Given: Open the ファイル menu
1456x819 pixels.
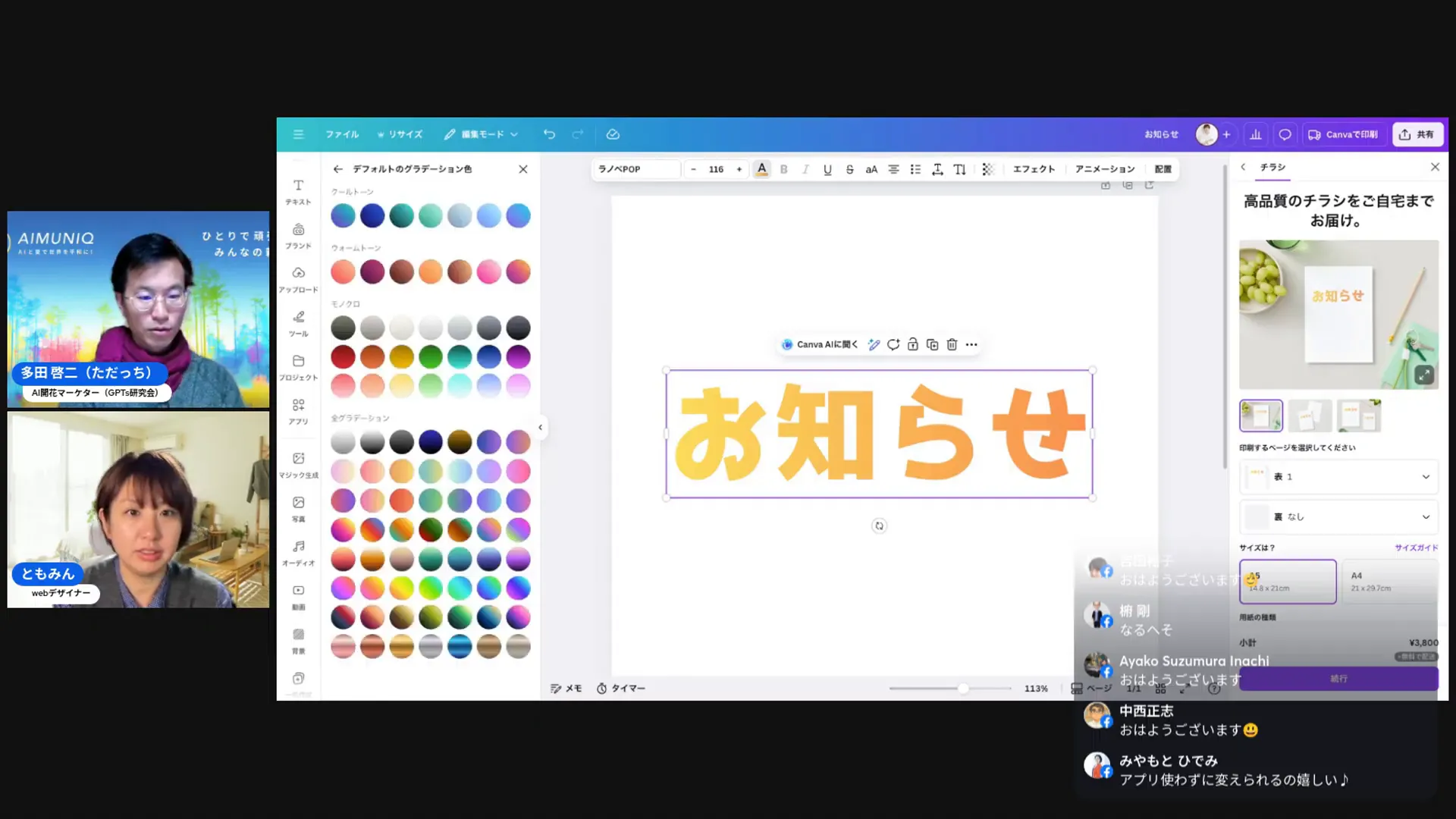Looking at the screenshot, I should (342, 133).
